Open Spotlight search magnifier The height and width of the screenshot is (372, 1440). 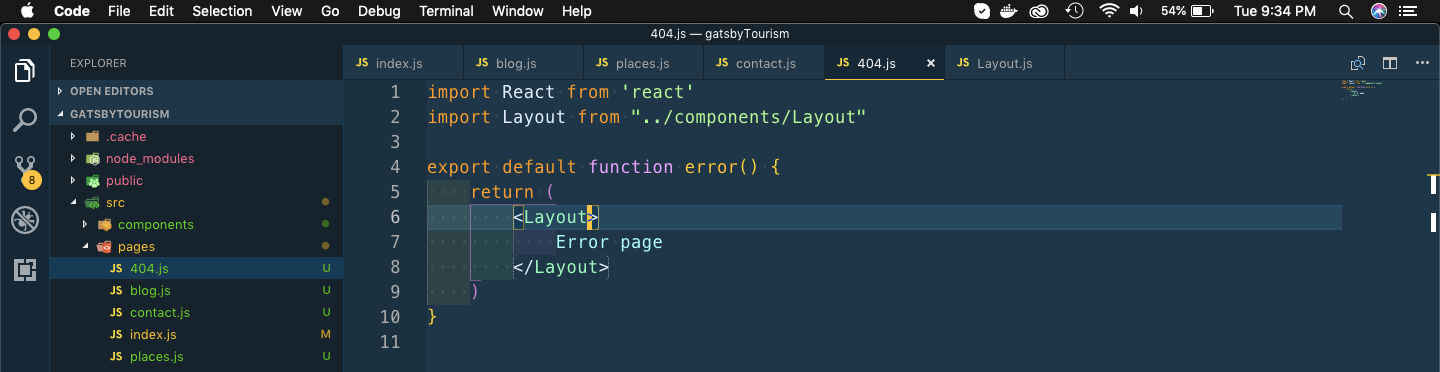pos(1347,11)
